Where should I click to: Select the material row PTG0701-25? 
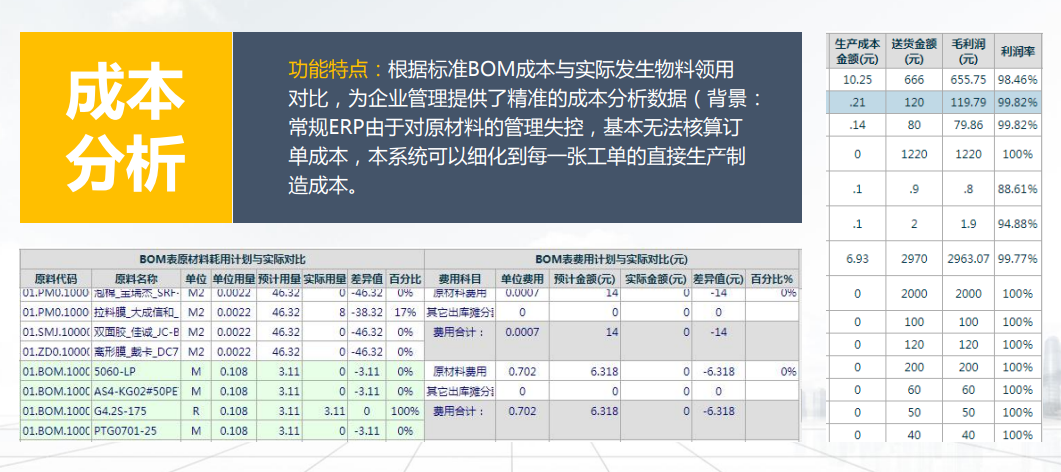coord(136,431)
